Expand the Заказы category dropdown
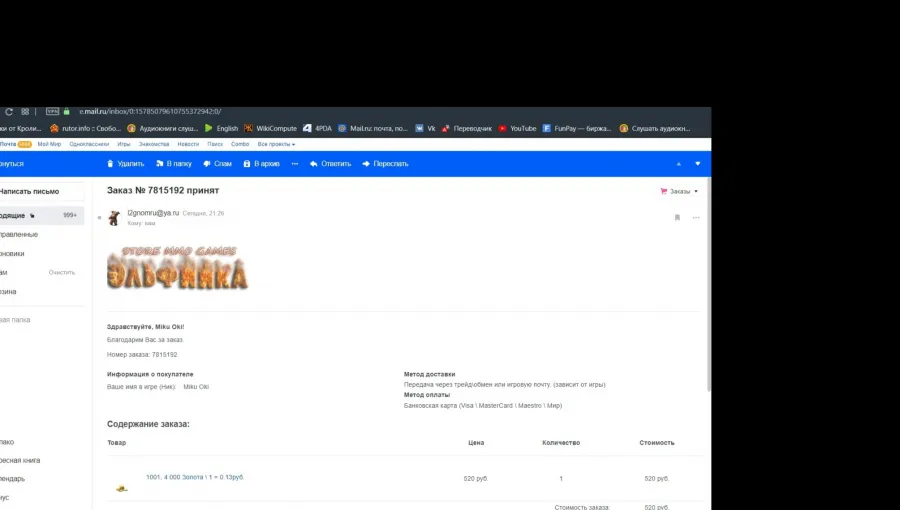 (x=680, y=192)
